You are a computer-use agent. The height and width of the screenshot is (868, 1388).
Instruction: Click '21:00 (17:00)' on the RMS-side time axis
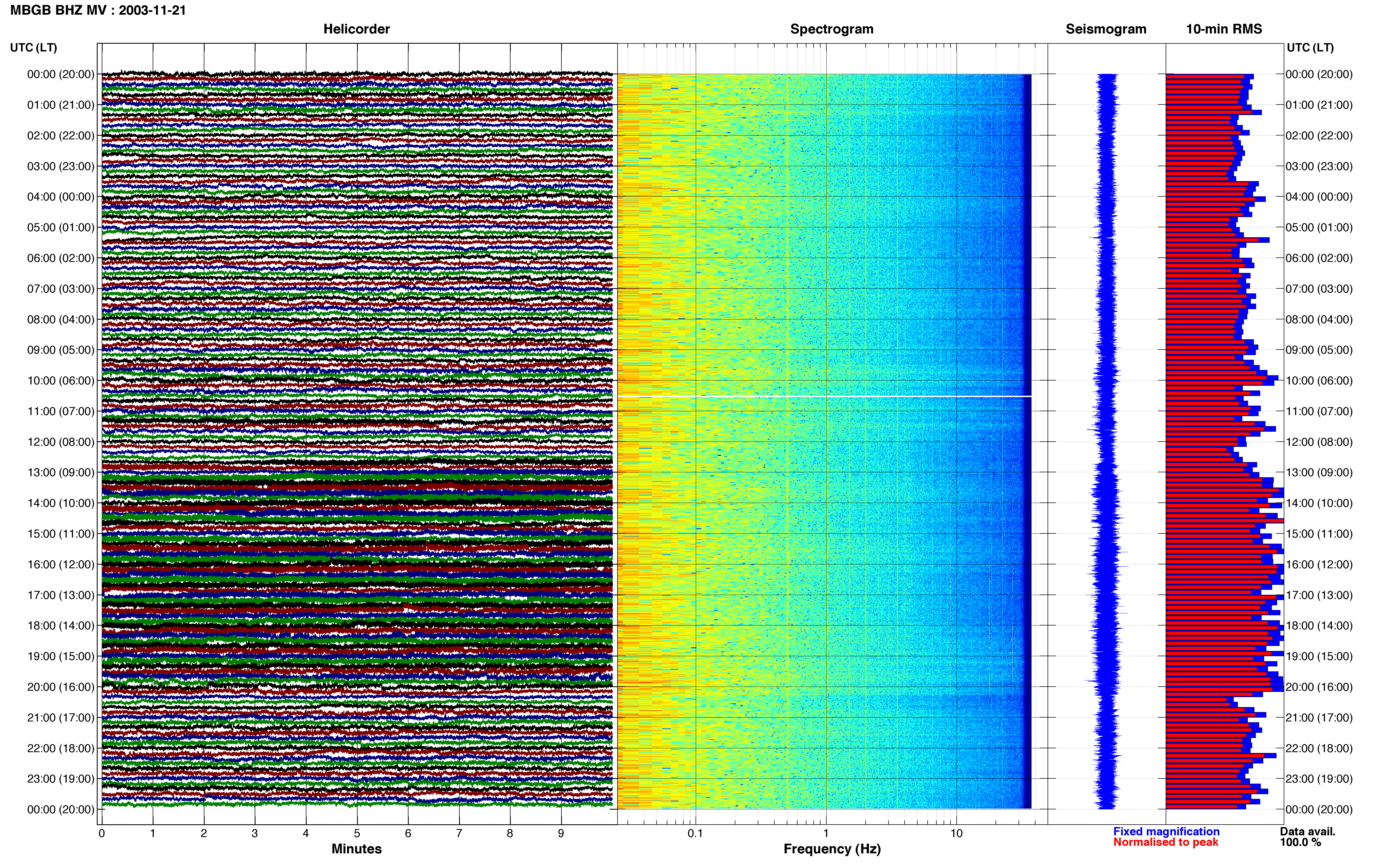(x=1319, y=718)
